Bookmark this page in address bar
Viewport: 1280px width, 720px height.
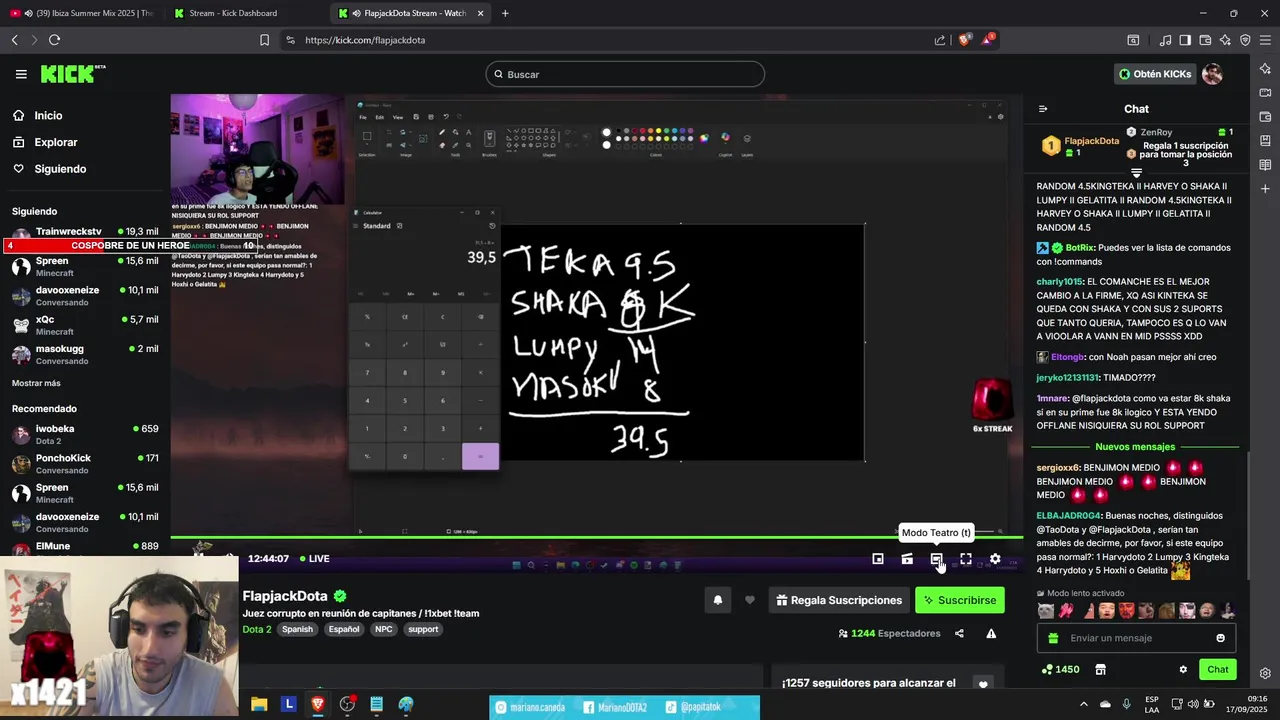tap(264, 40)
